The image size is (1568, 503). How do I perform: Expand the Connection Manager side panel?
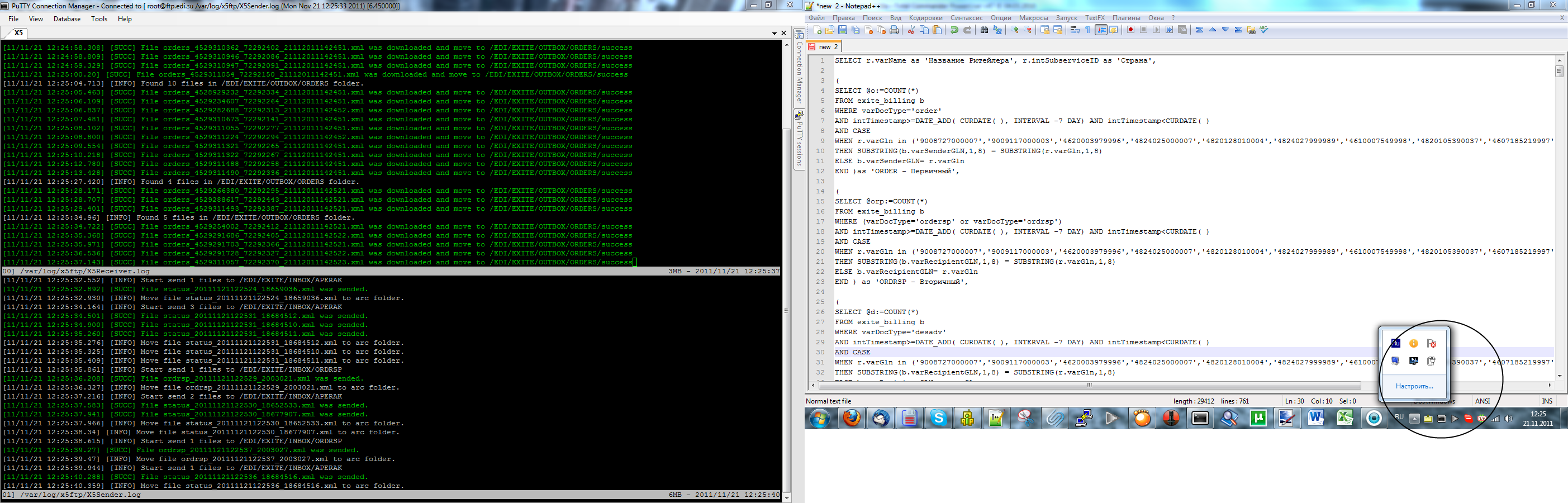click(x=799, y=67)
